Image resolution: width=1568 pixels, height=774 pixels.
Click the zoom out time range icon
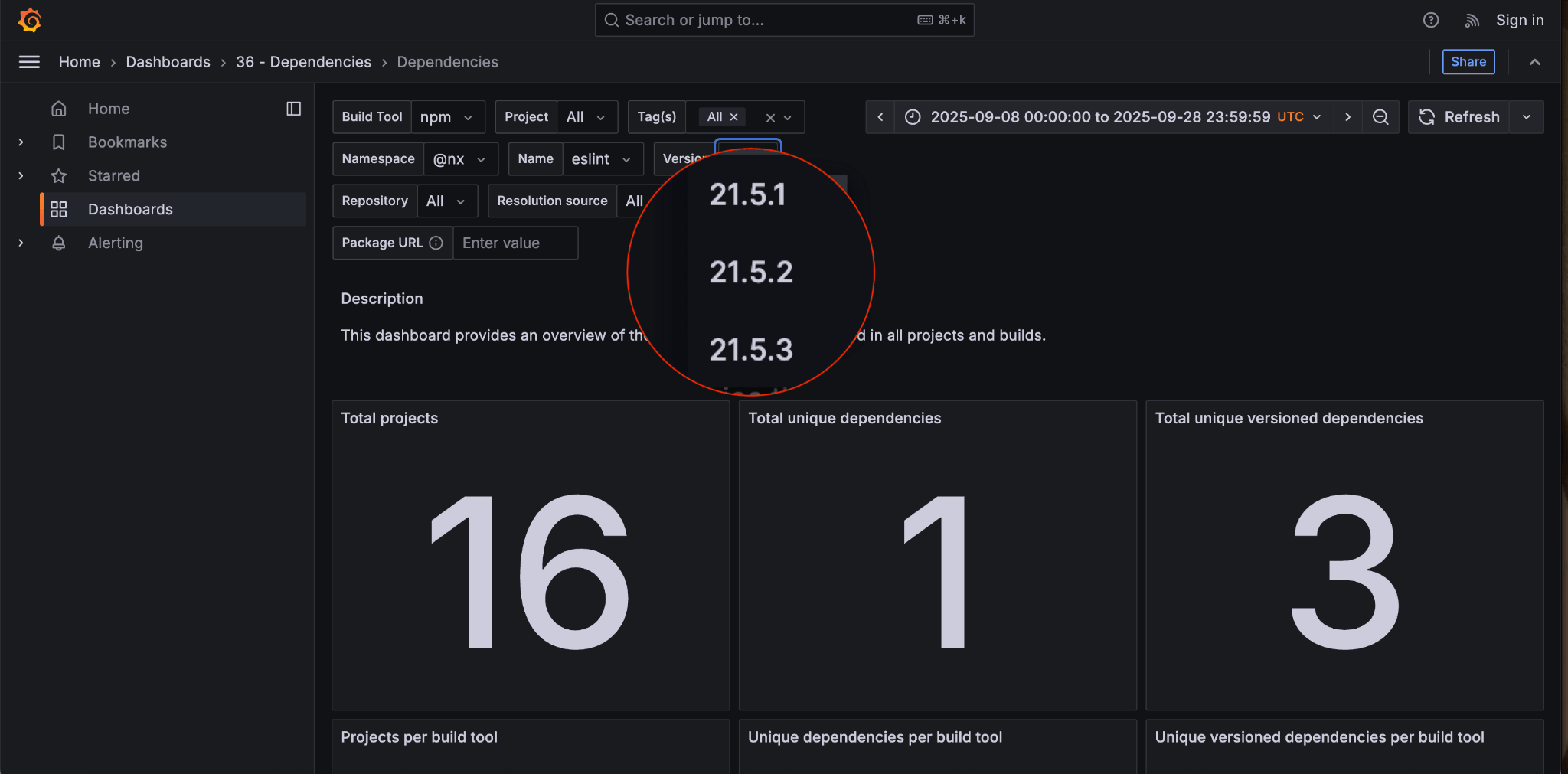[x=1380, y=117]
